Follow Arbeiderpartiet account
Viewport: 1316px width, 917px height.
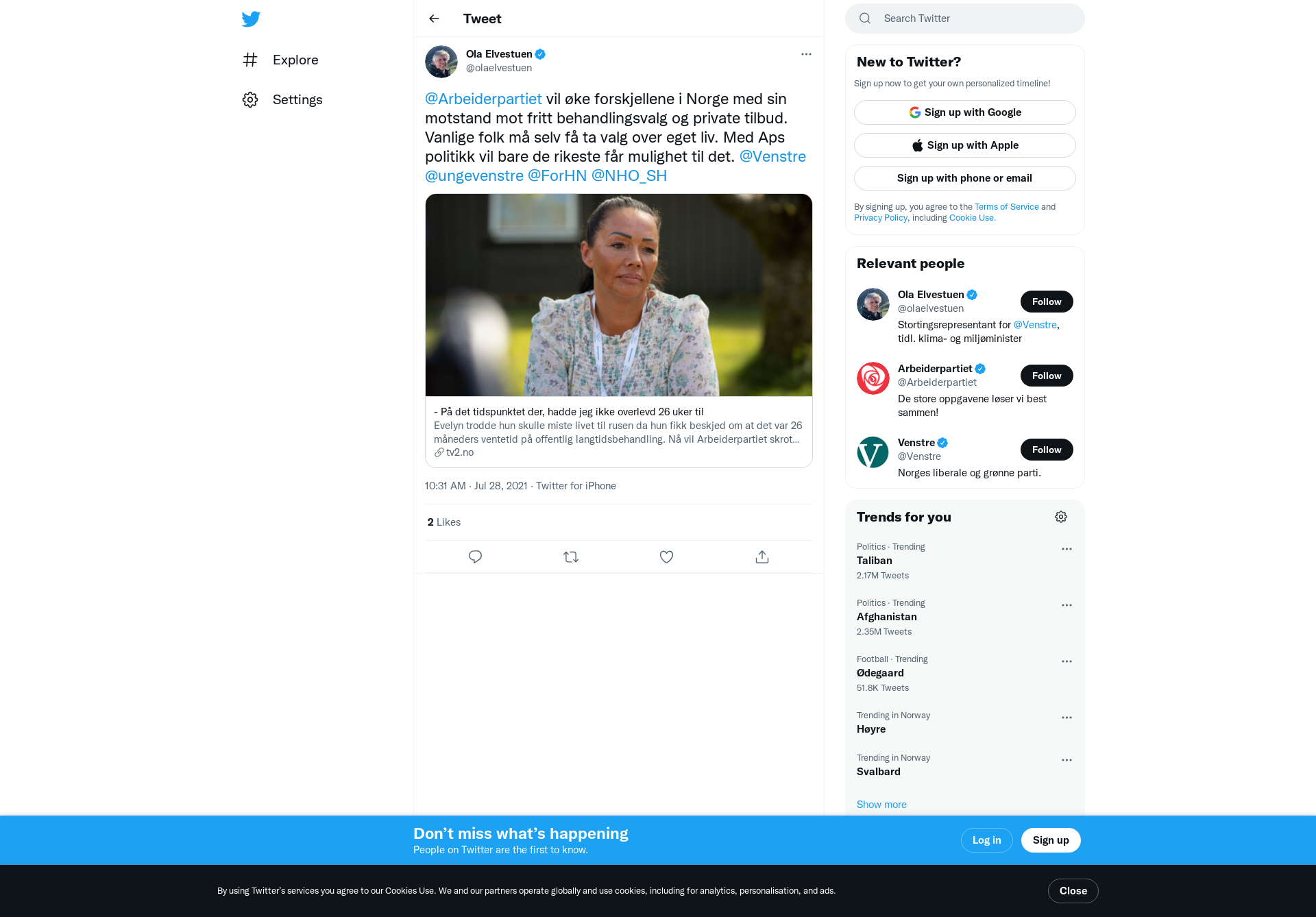click(x=1047, y=376)
